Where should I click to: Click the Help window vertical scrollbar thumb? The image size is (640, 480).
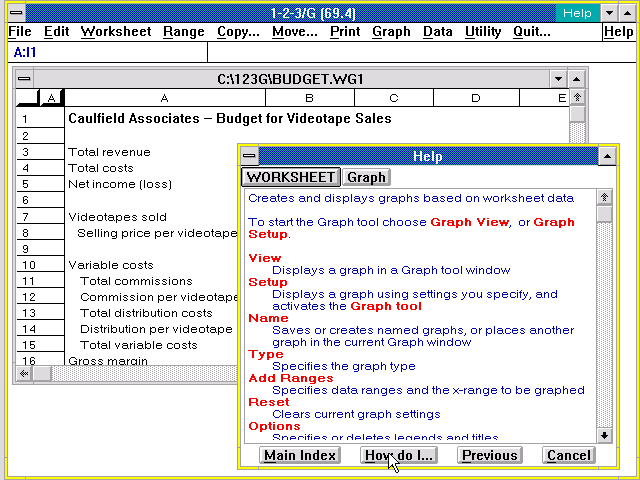coord(604,214)
